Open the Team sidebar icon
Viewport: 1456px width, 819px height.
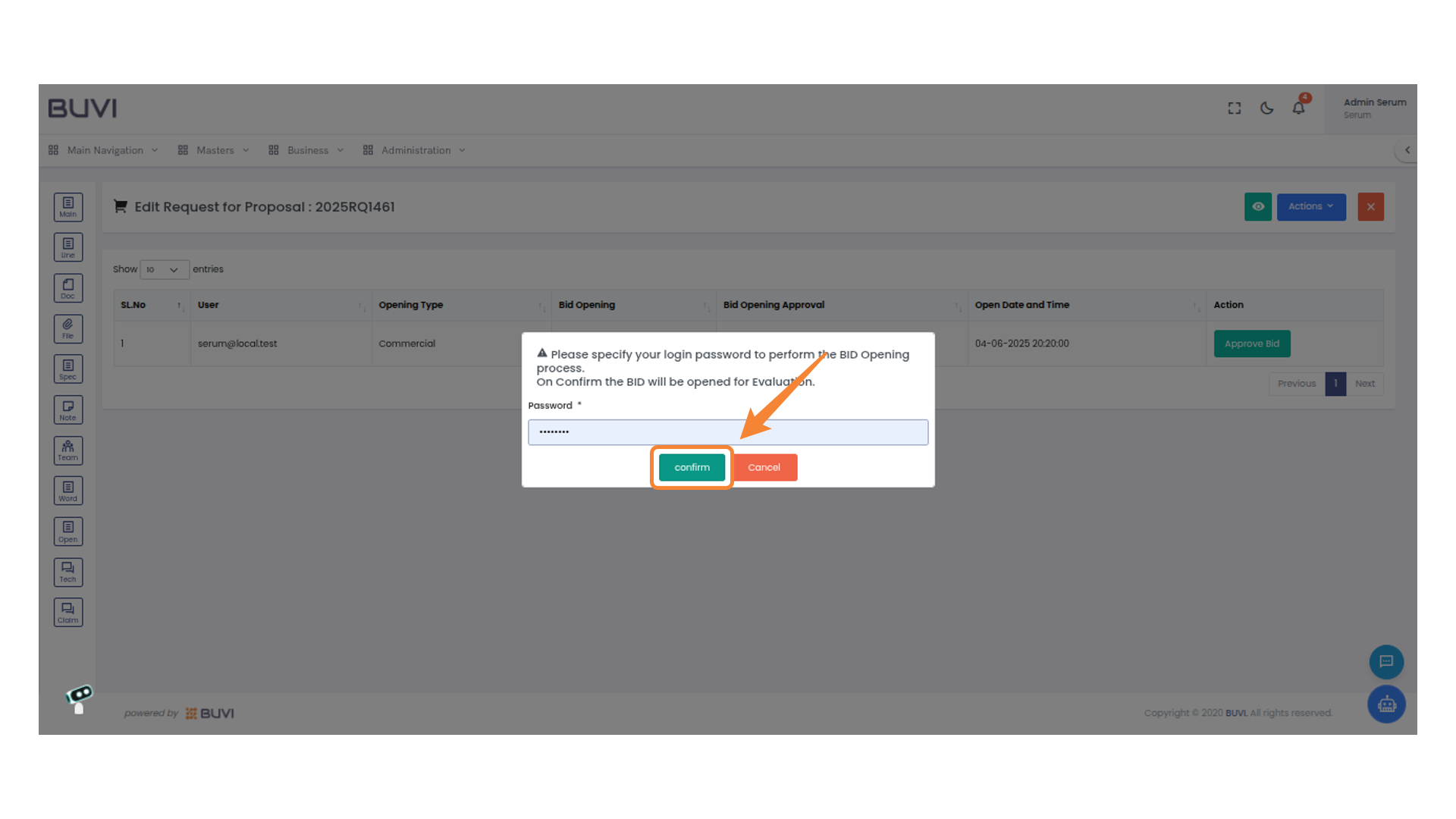click(x=68, y=450)
